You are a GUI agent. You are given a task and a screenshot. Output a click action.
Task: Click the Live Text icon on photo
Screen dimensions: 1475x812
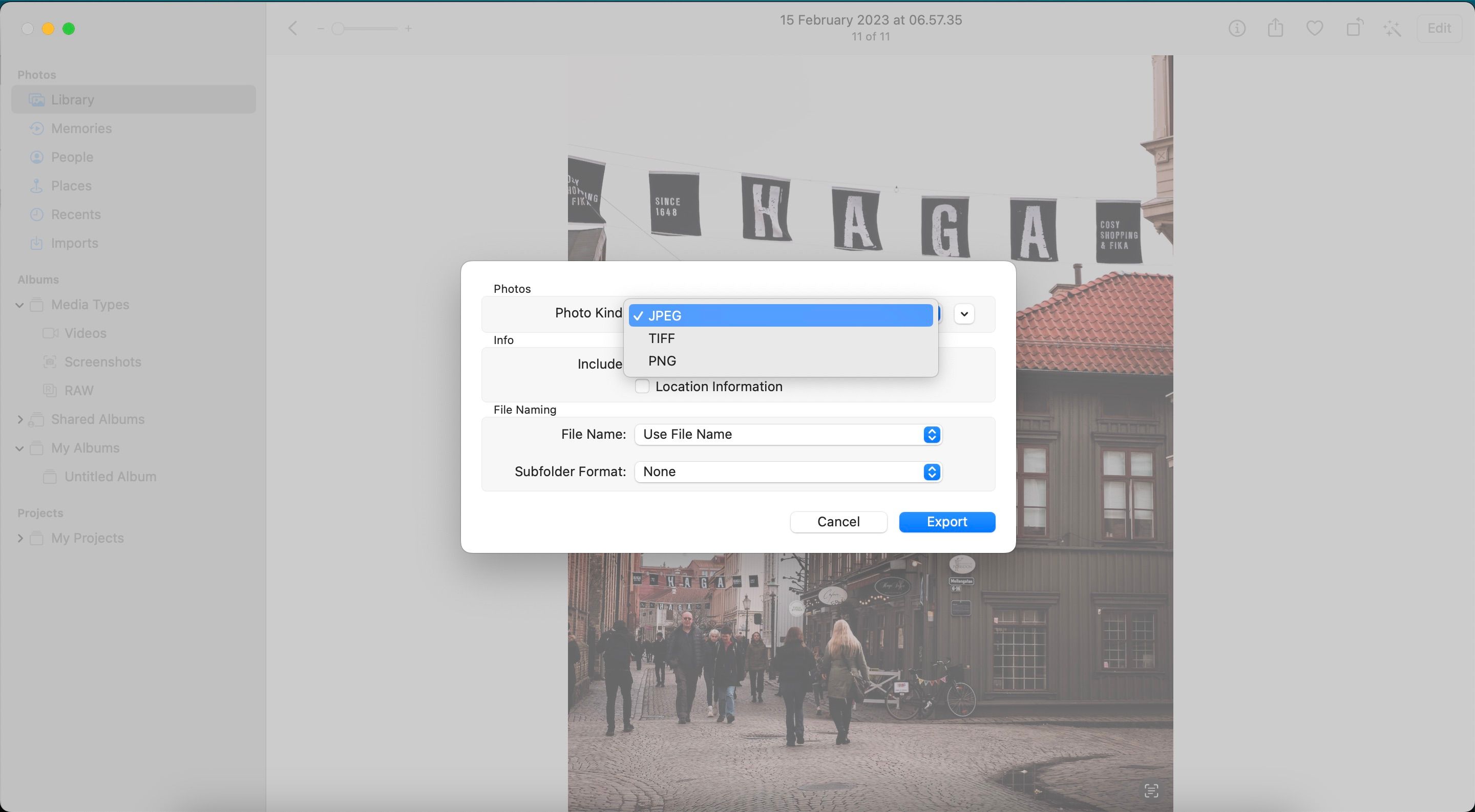tap(1151, 791)
